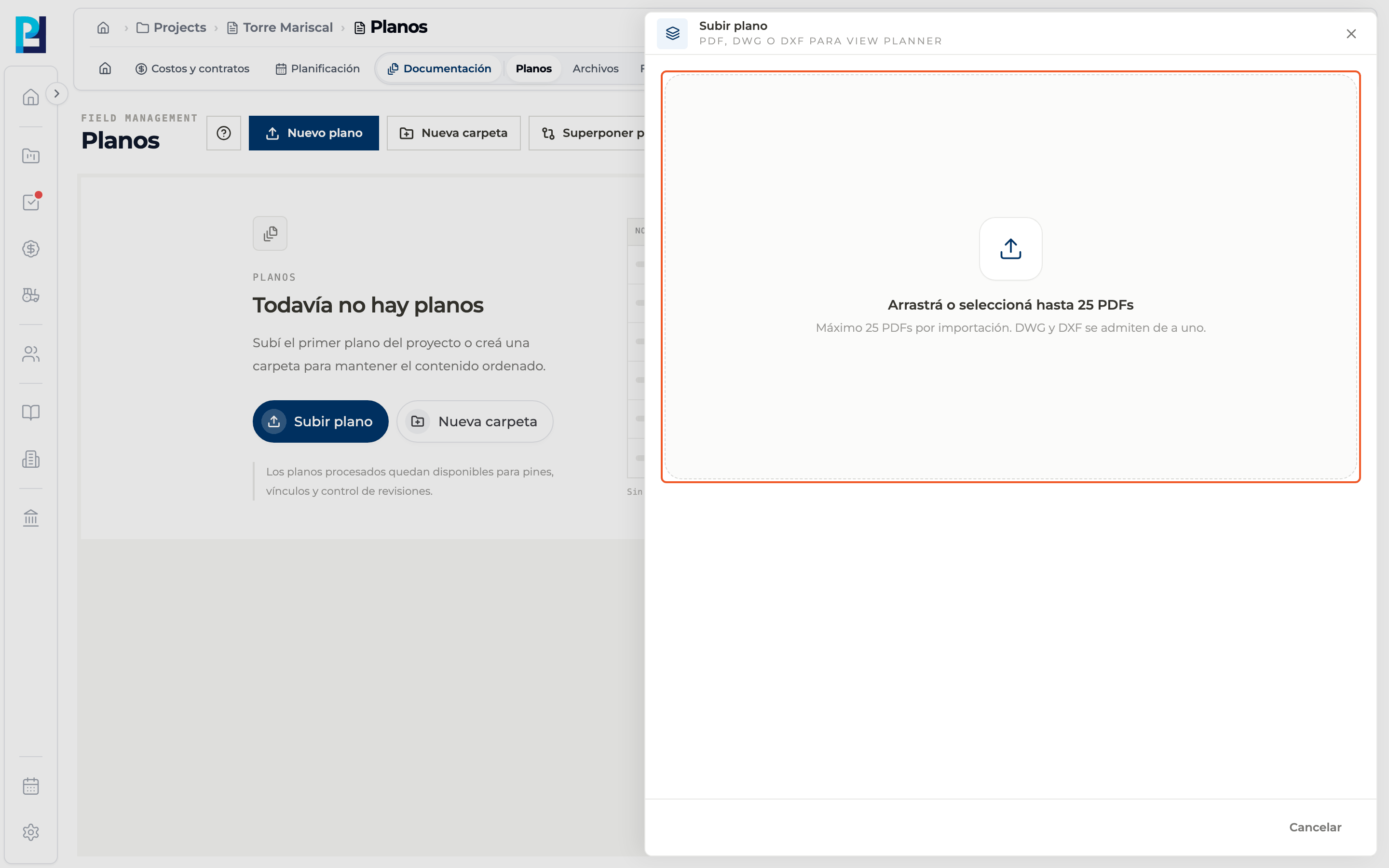Viewport: 1389px width, 868px height.
Task: Open the dollar costs icon in sidebar
Action: (x=30, y=248)
